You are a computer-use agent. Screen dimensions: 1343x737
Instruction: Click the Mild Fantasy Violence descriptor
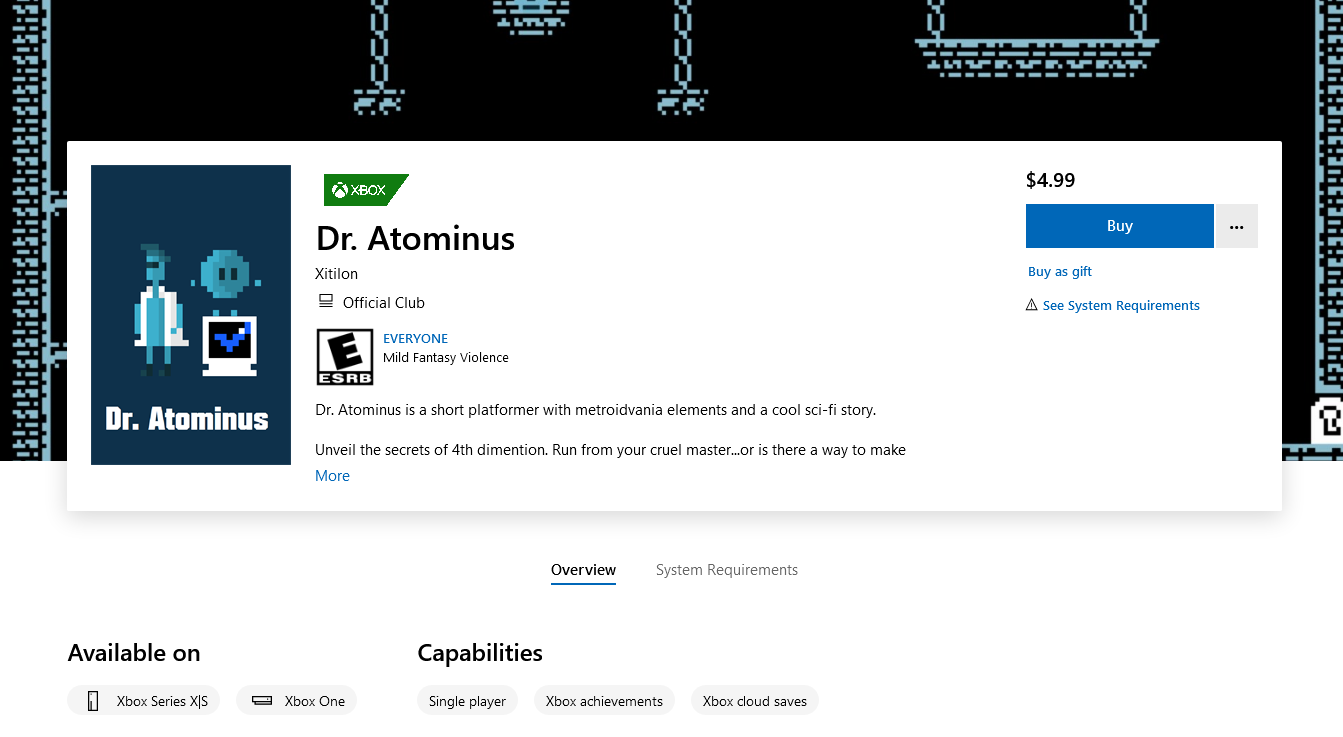446,358
